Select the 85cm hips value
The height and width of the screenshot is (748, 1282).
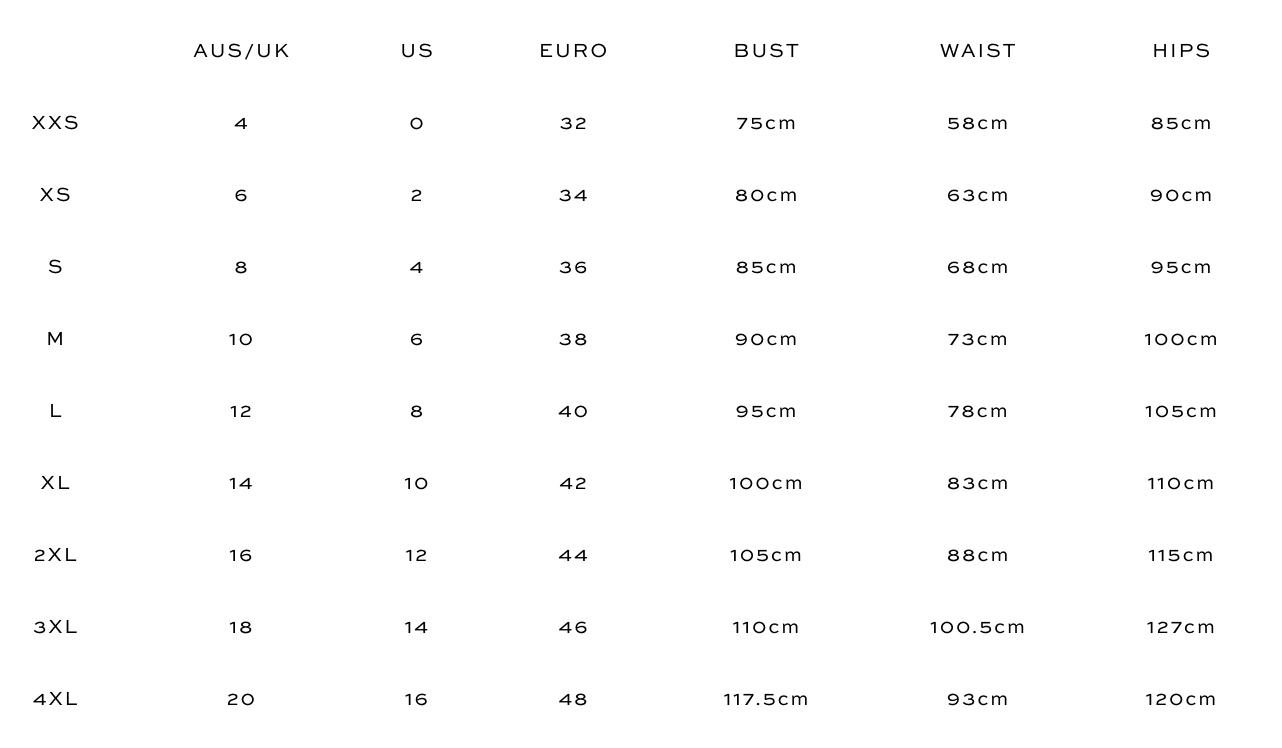[x=1181, y=123]
